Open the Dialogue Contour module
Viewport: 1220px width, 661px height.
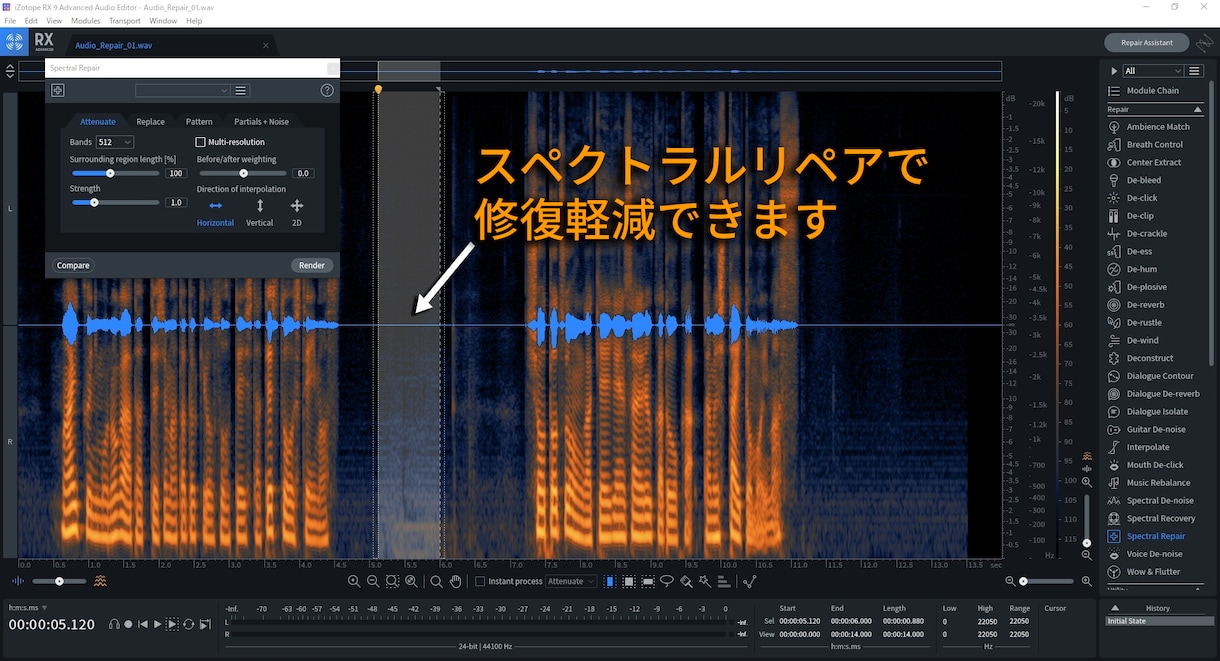(x=1155, y=376)
